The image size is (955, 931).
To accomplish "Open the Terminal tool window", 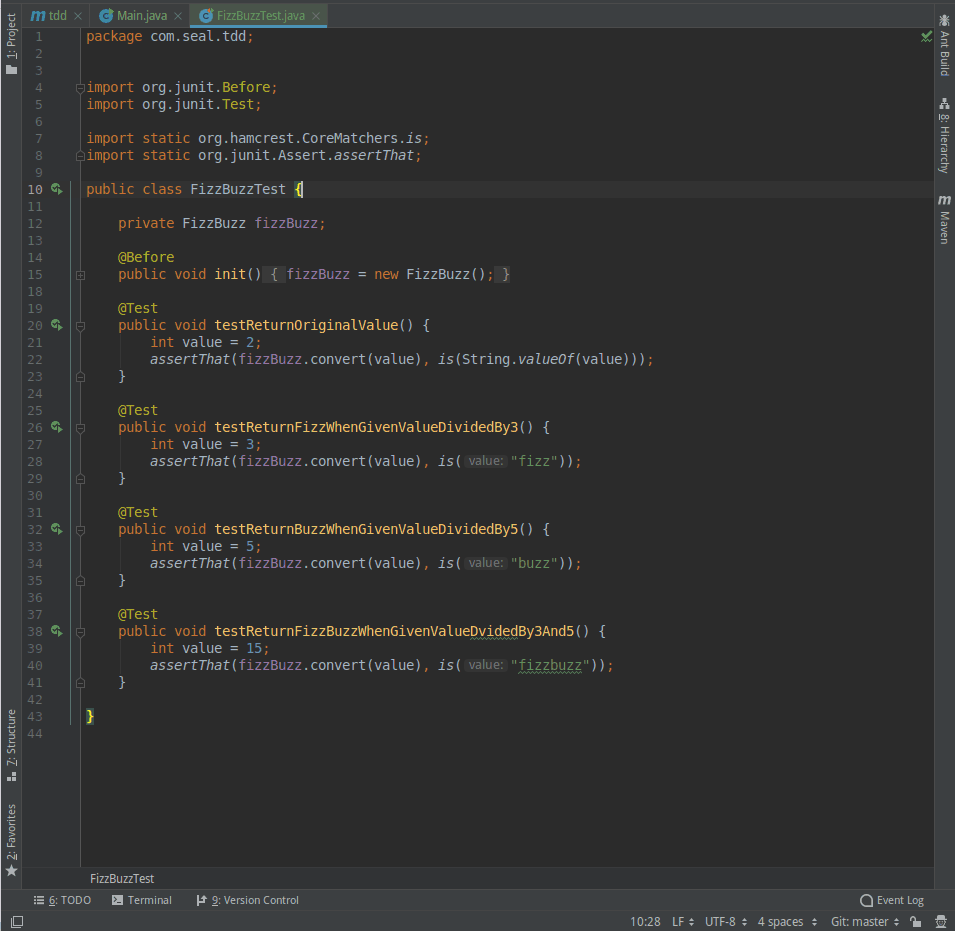I will click(142, 900).
